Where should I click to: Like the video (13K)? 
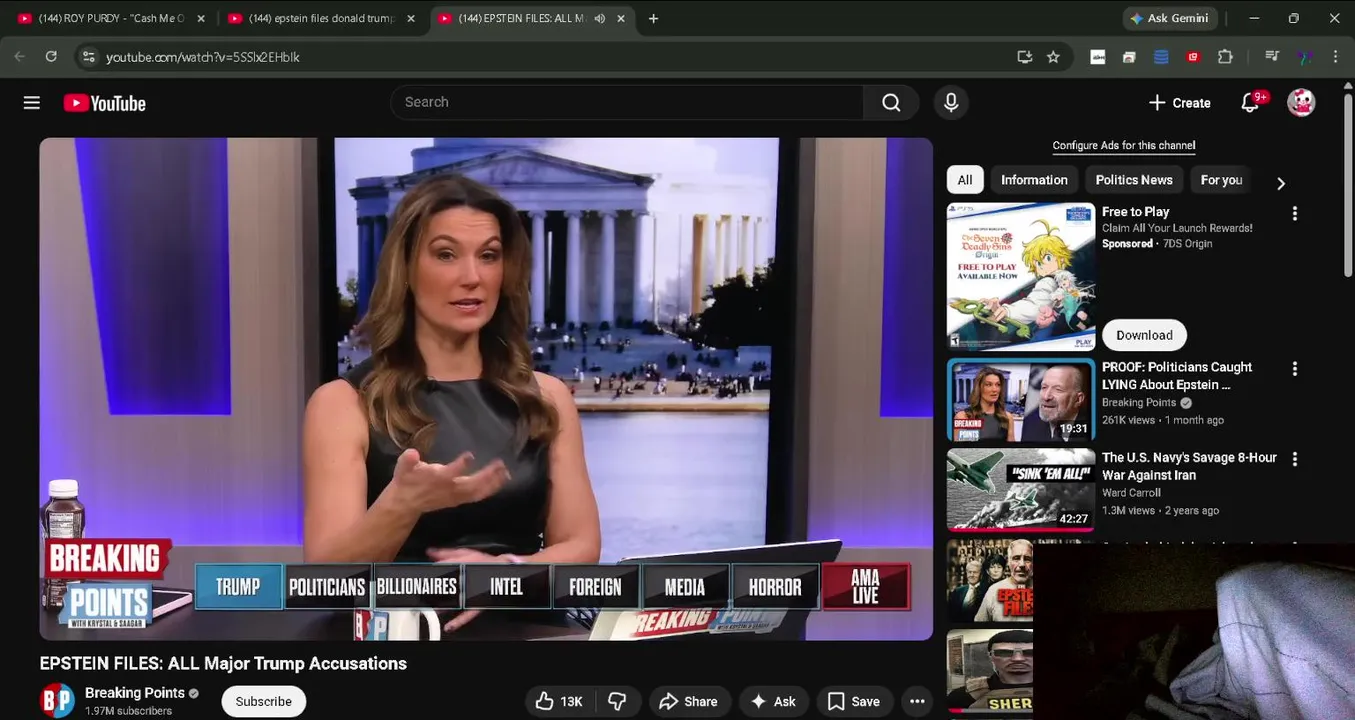click(559, 701)
